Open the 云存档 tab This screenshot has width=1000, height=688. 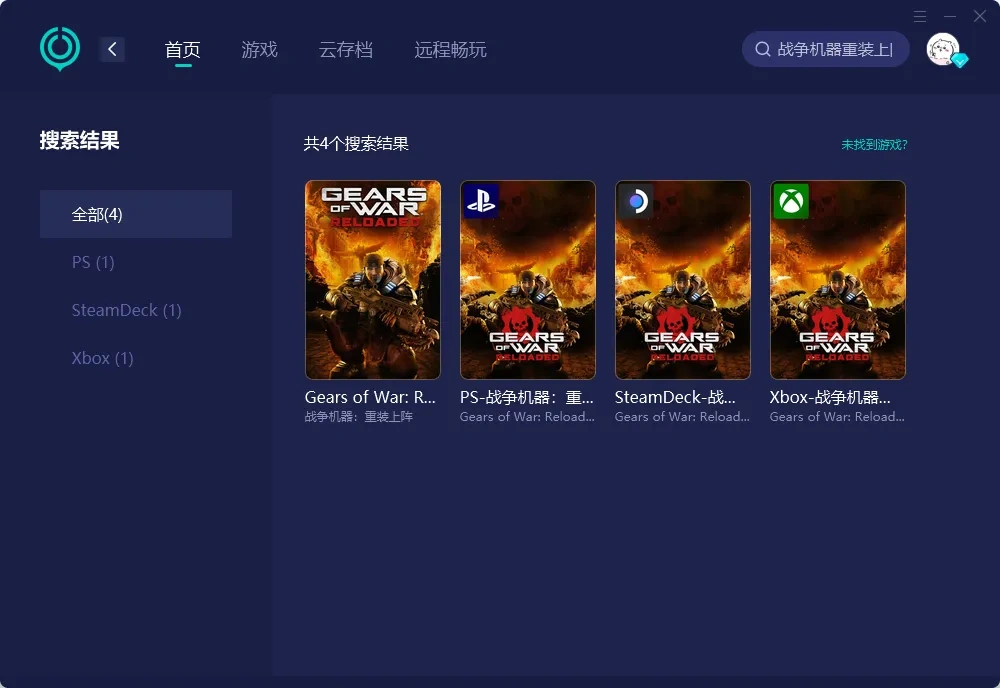[x=346, y=49]
